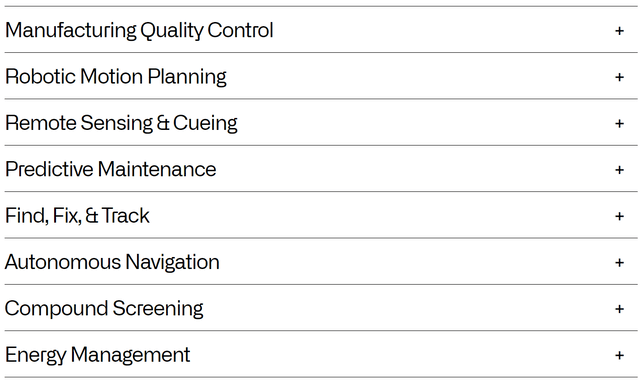Expand Remote Sensing & Cueing plus icon

(x=619, y=123)
